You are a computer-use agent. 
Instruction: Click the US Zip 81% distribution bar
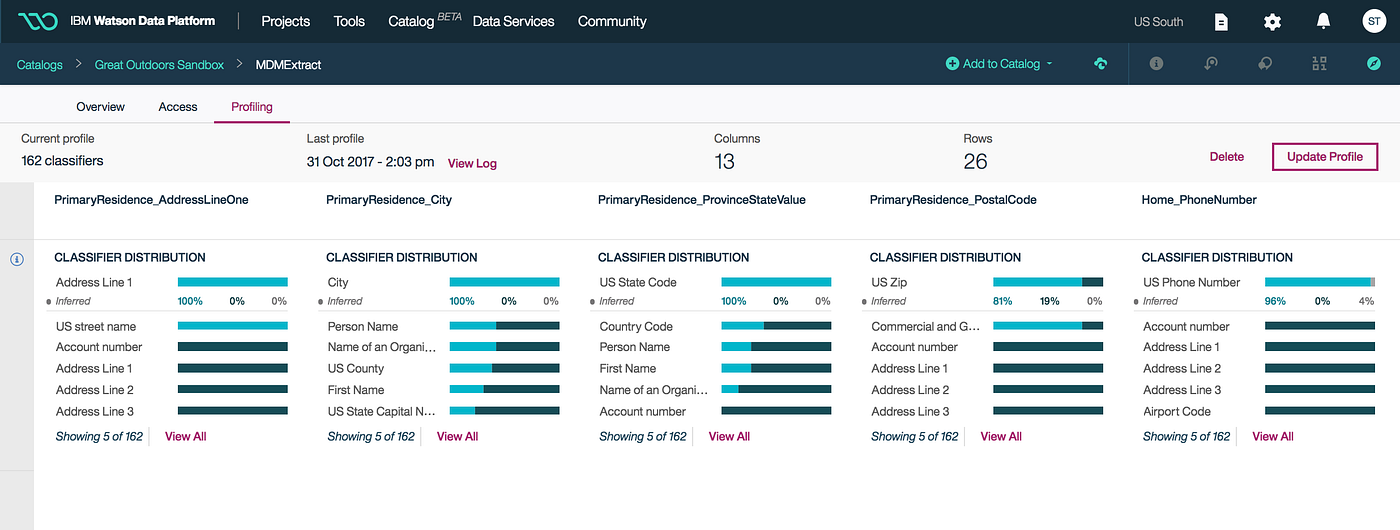pyautogui.click(x=1048, y=282)
